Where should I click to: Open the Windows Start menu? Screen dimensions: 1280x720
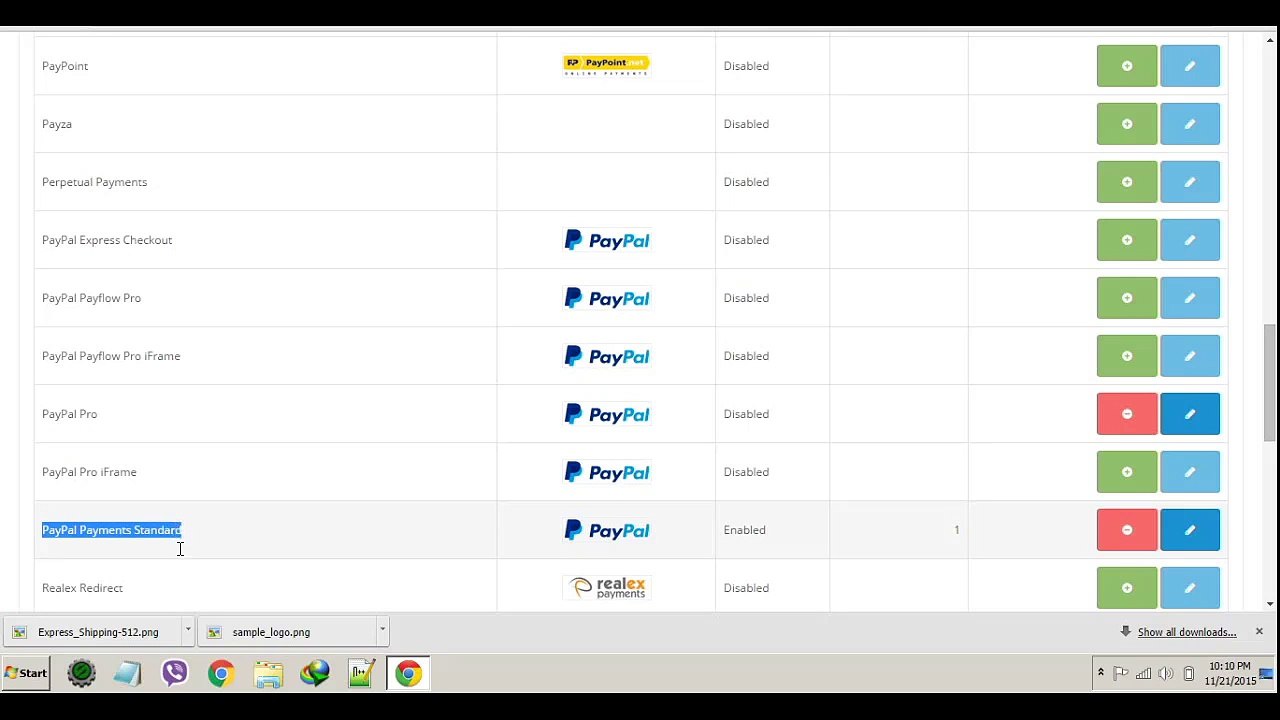click(26, 673)
